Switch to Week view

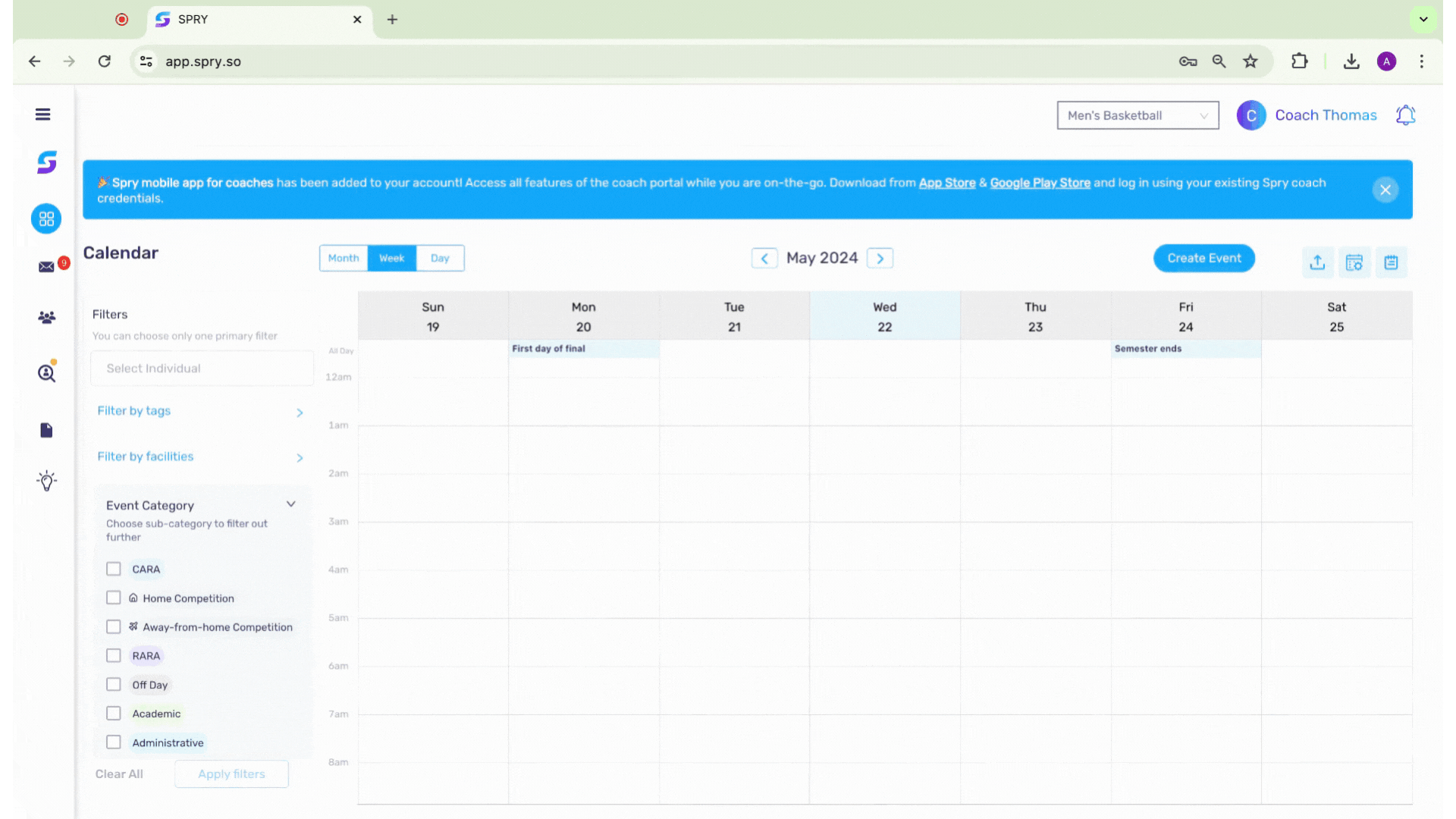point(392,259)
